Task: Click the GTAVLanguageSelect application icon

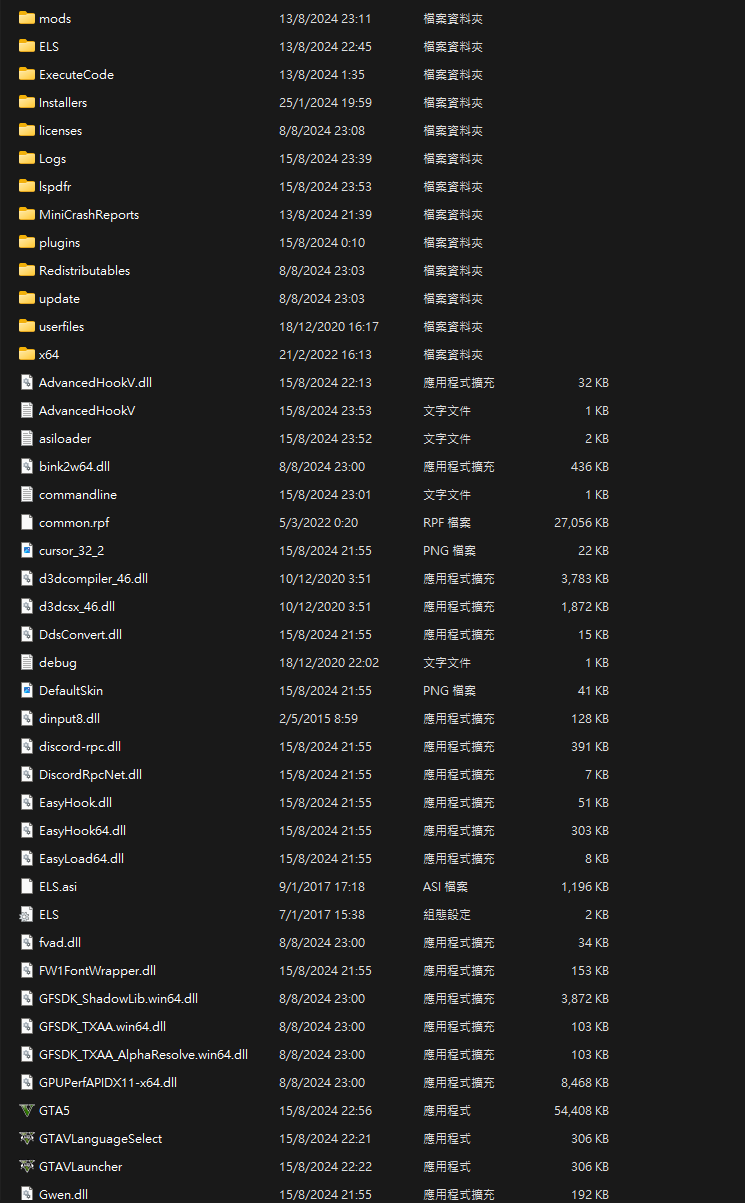Action: click(x=27, y=1138)
